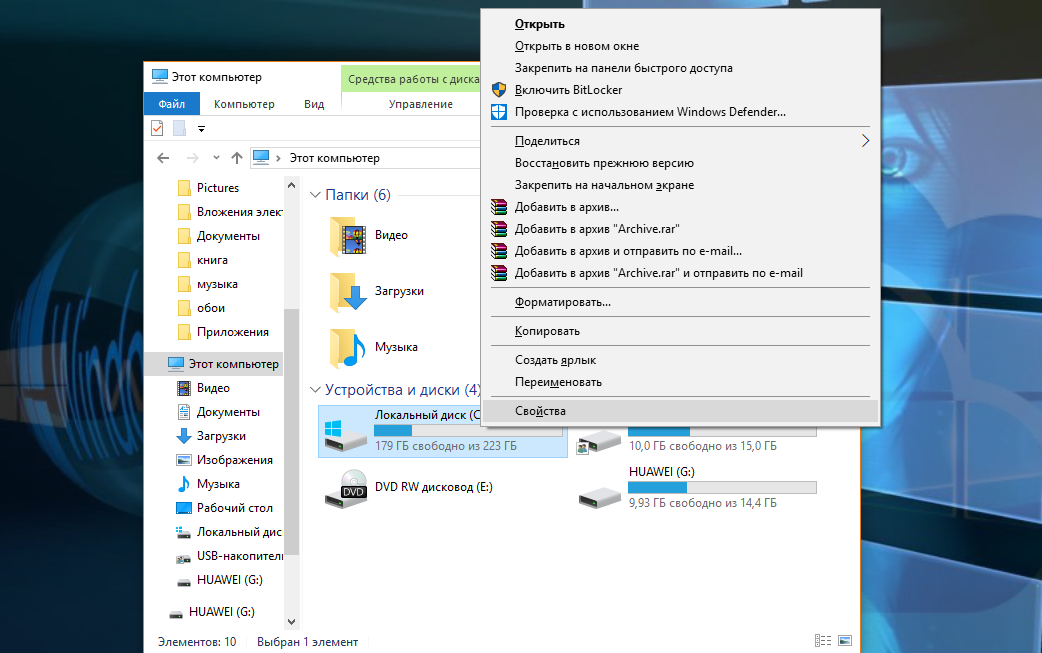This screenshot has width=1042, height=653.
Task: Collapse the Устройства и диски (4) group
Action: click(315, 390)
